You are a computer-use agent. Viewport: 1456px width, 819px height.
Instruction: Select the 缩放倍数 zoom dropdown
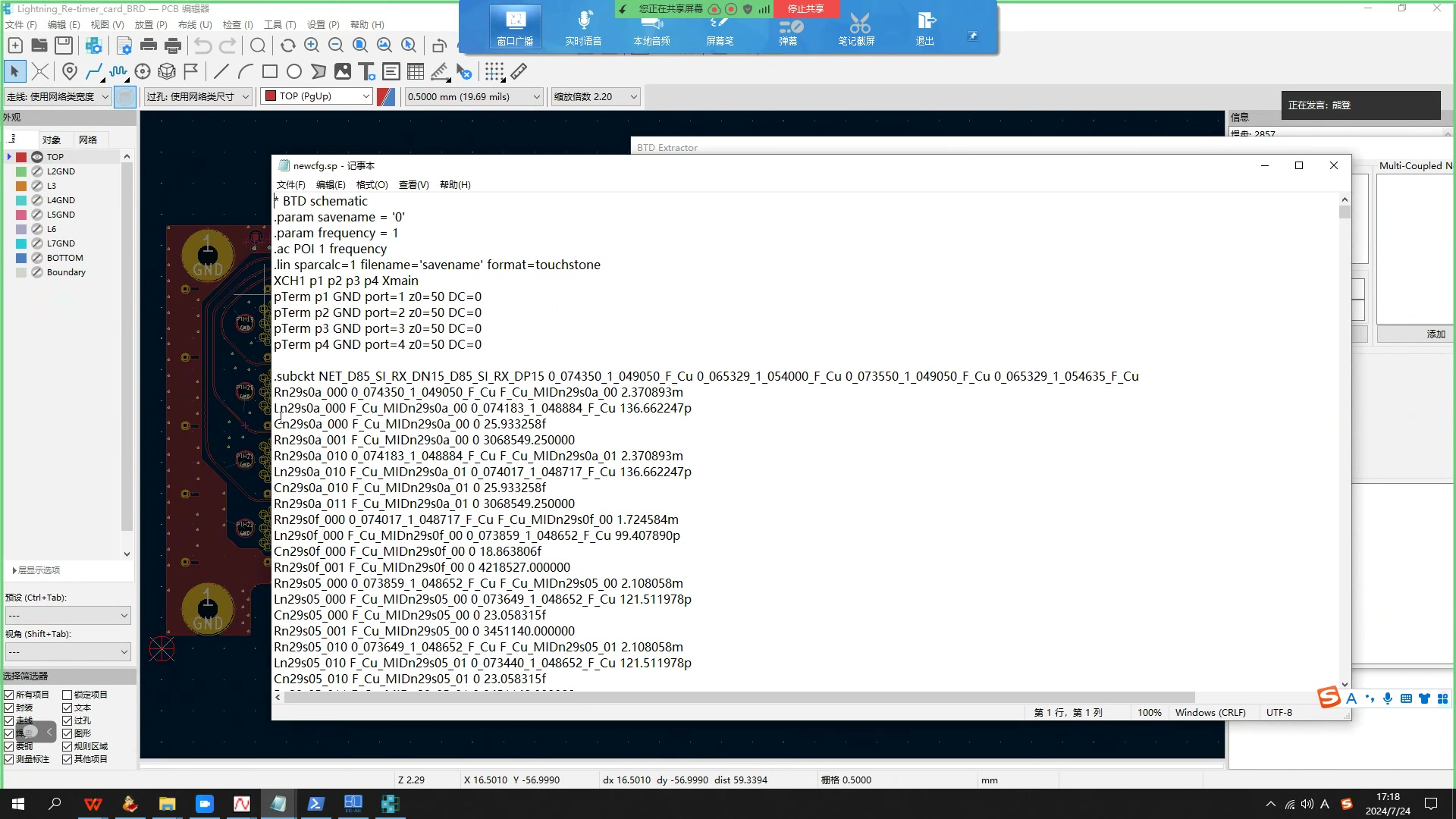click(595, 96)
